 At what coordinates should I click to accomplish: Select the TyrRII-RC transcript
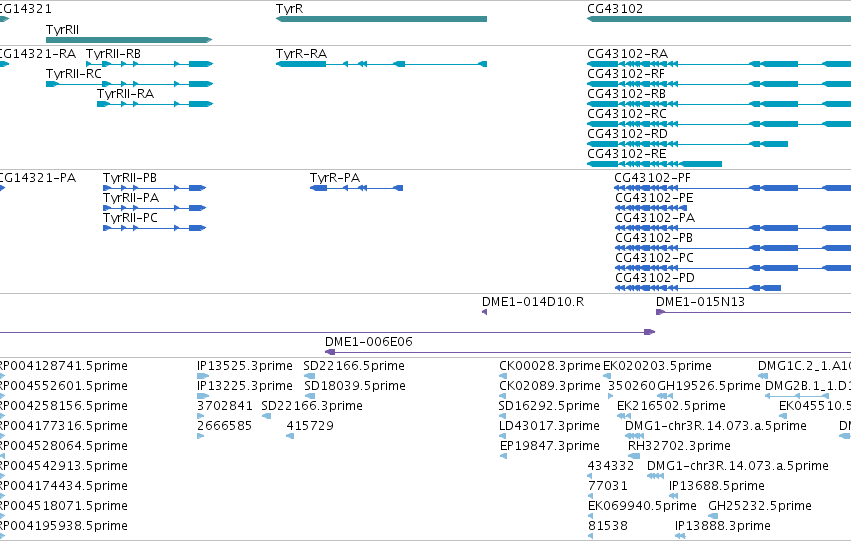click(x=129, y=84)
